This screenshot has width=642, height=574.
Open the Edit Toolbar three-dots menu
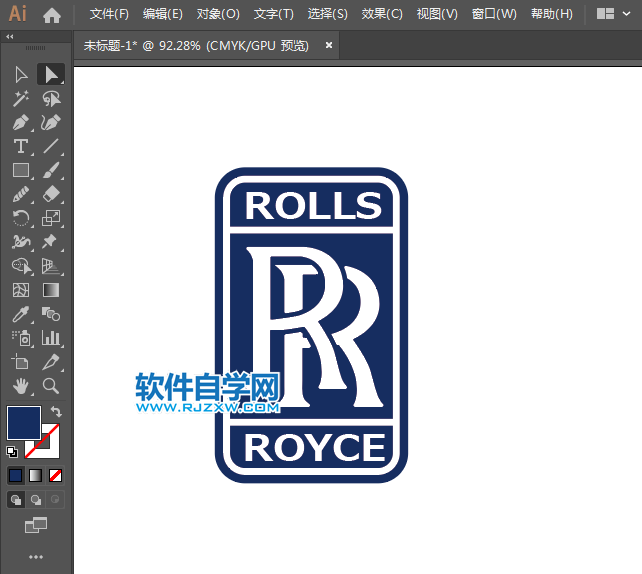[x=36, y=556]
